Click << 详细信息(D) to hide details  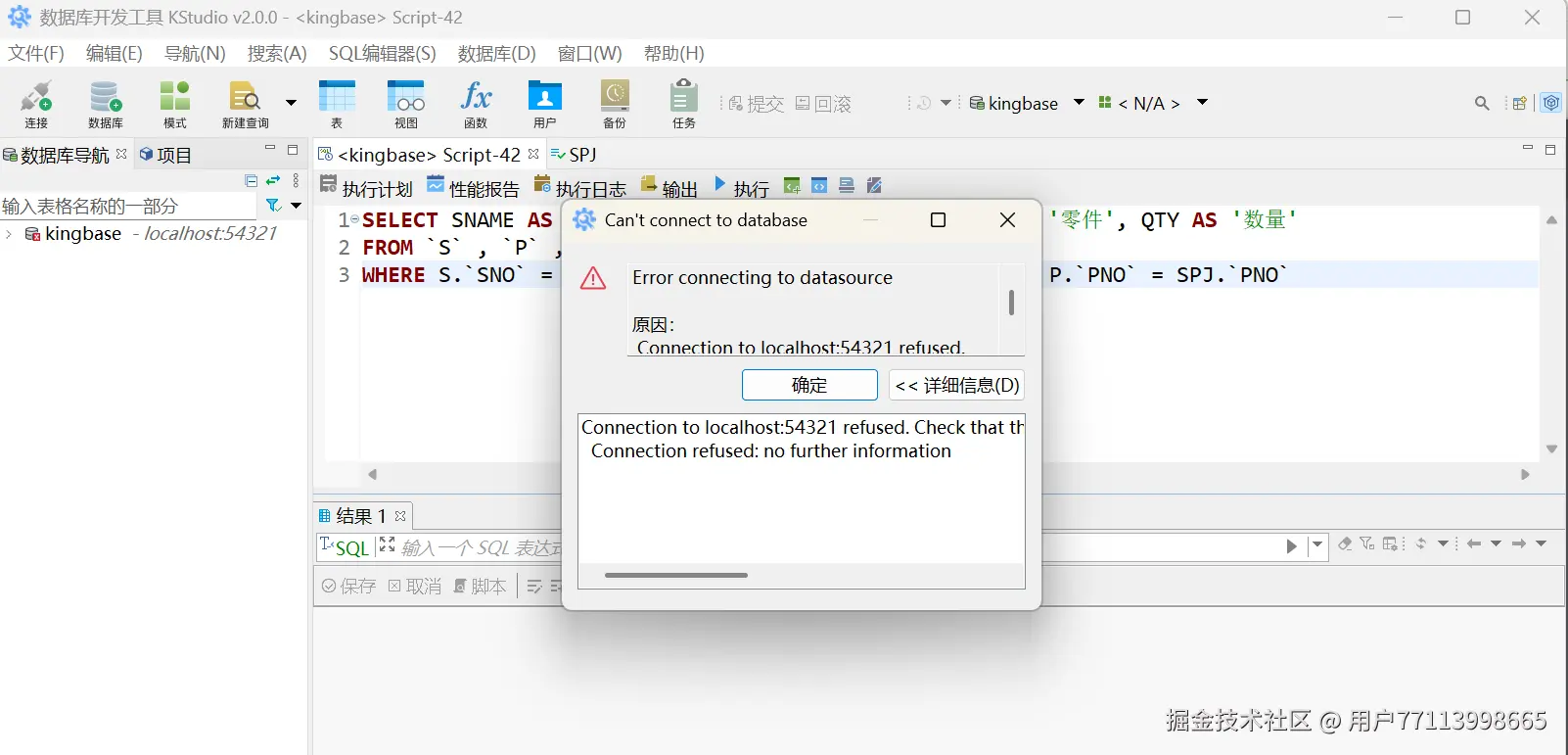click(x=957, y=385)
